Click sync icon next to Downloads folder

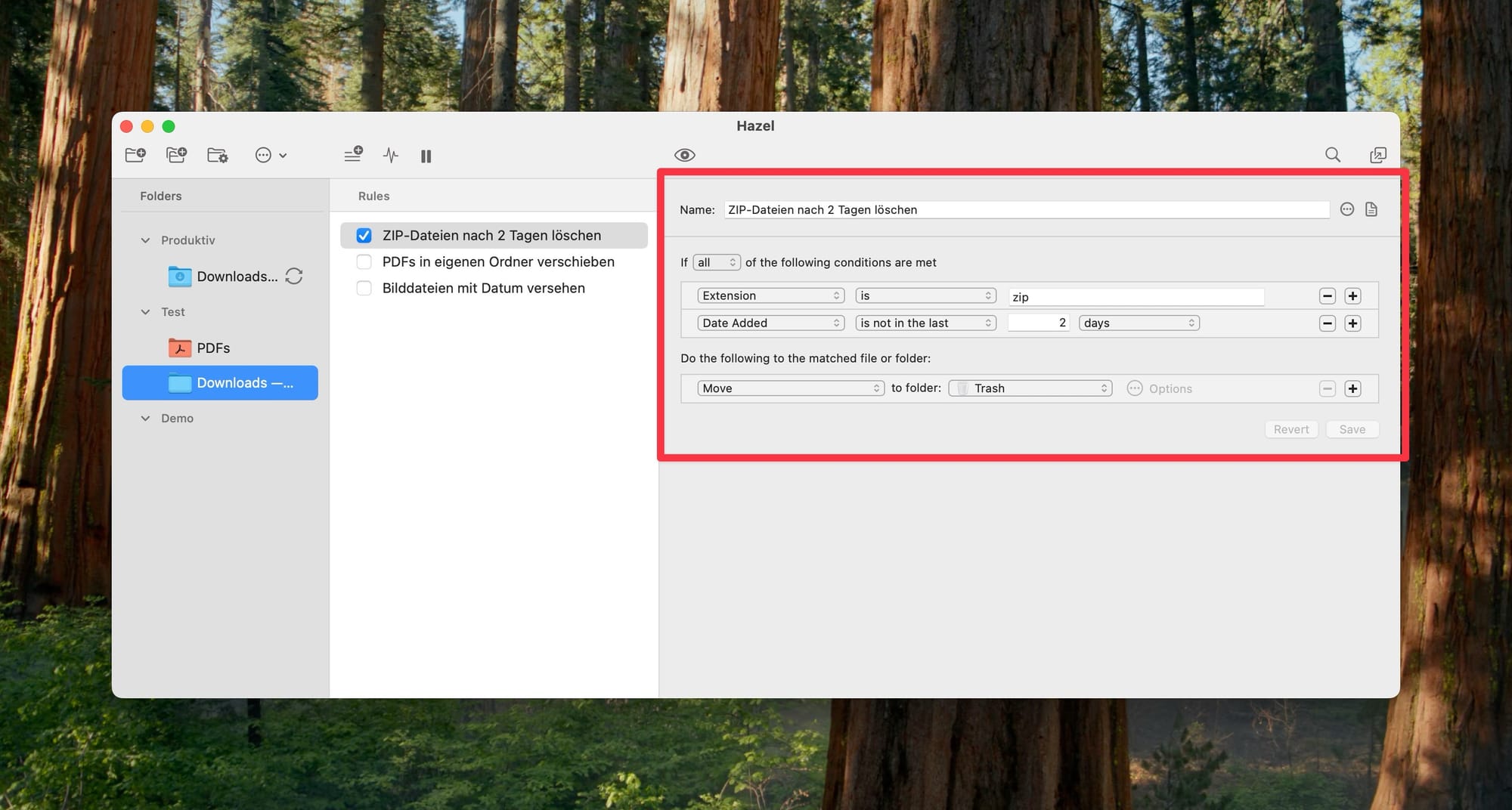point(294,276)
